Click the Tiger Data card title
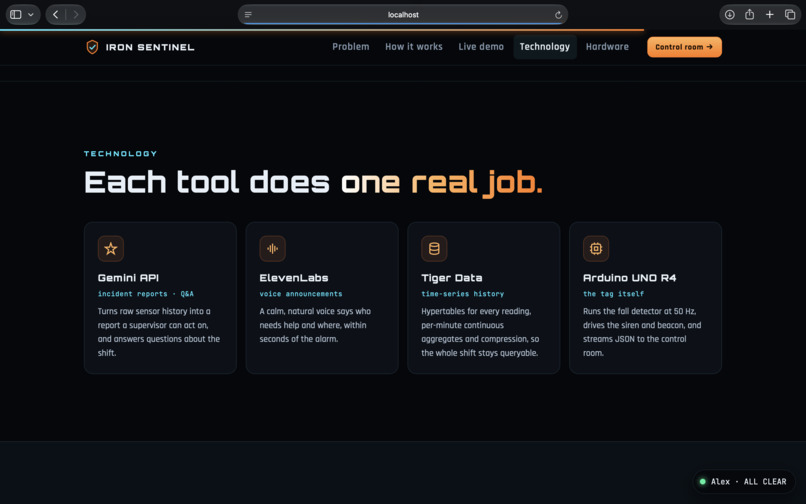Image resolution: width=806 pixels, height=504 pixels. click(452, 278)
